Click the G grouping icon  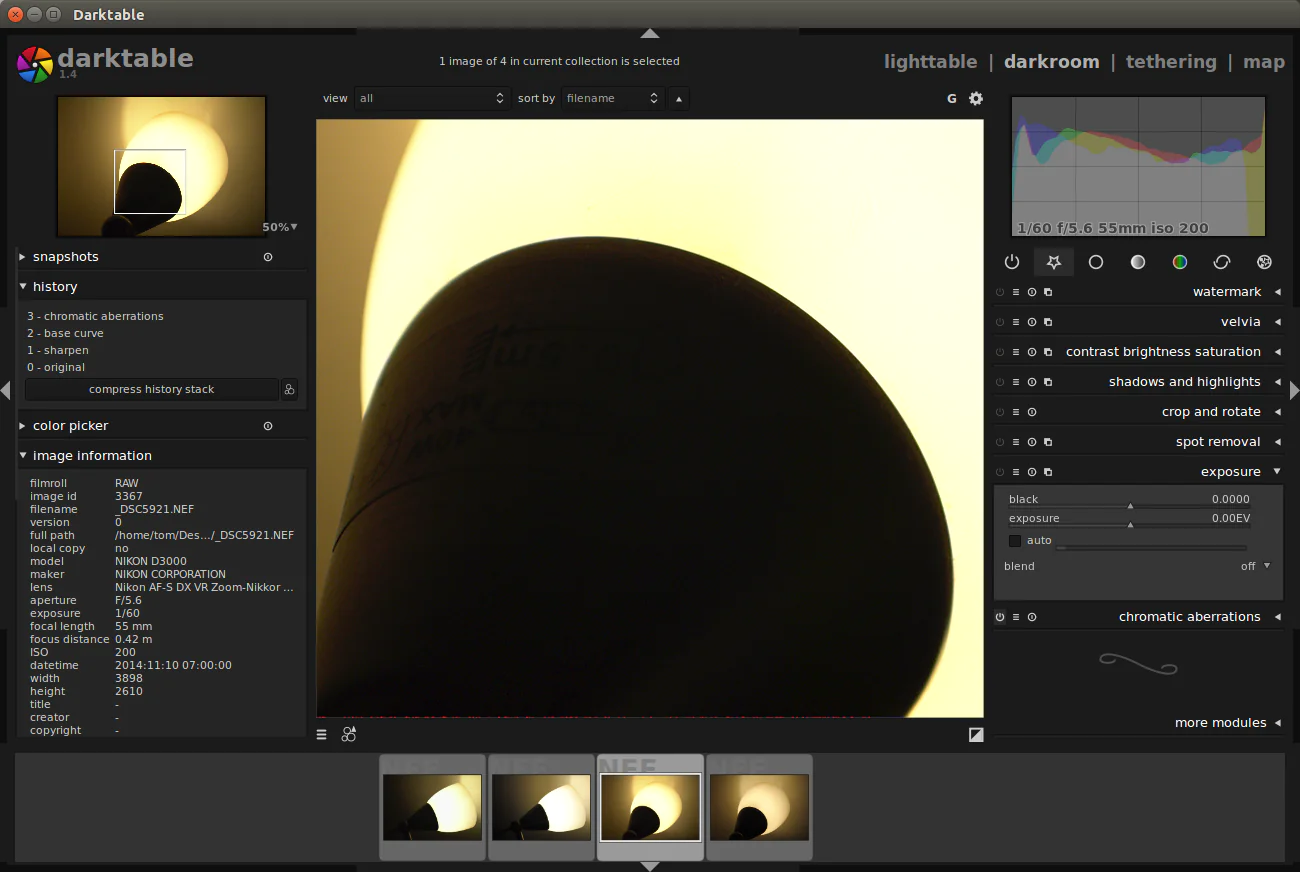coord(952,98)
